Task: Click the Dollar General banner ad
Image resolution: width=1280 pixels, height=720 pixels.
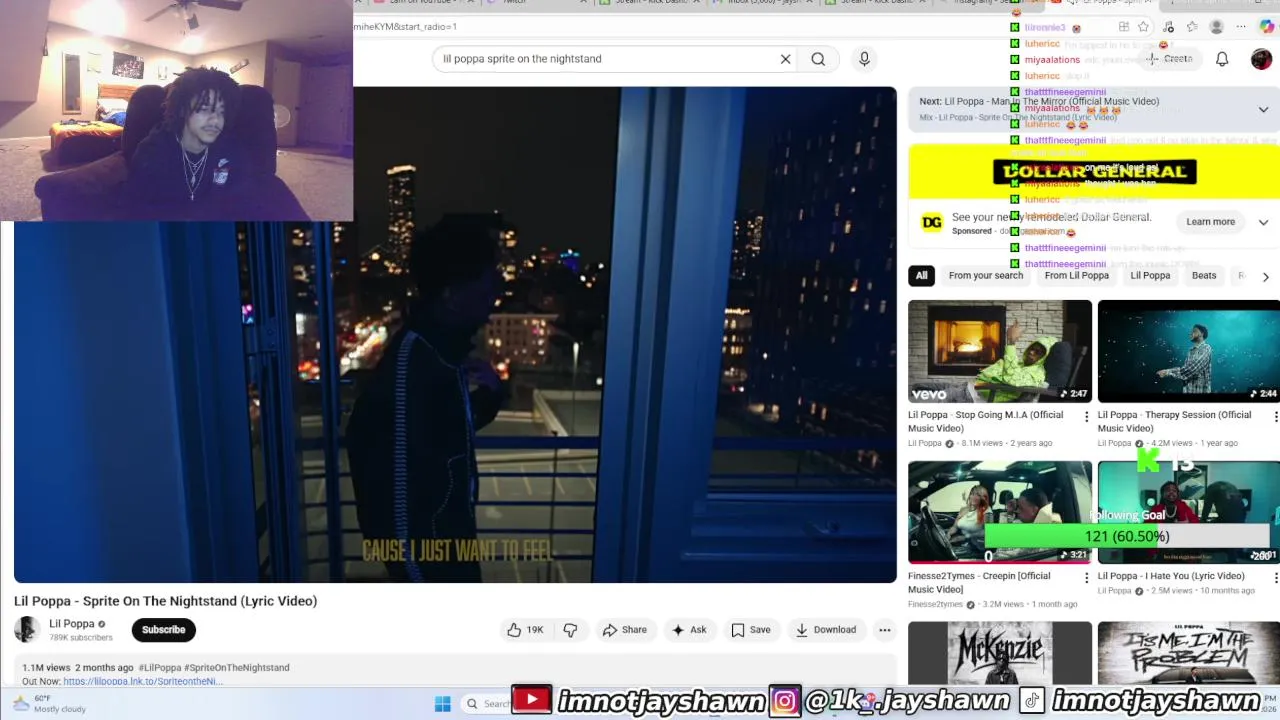Action: (x=1094, y=172)
